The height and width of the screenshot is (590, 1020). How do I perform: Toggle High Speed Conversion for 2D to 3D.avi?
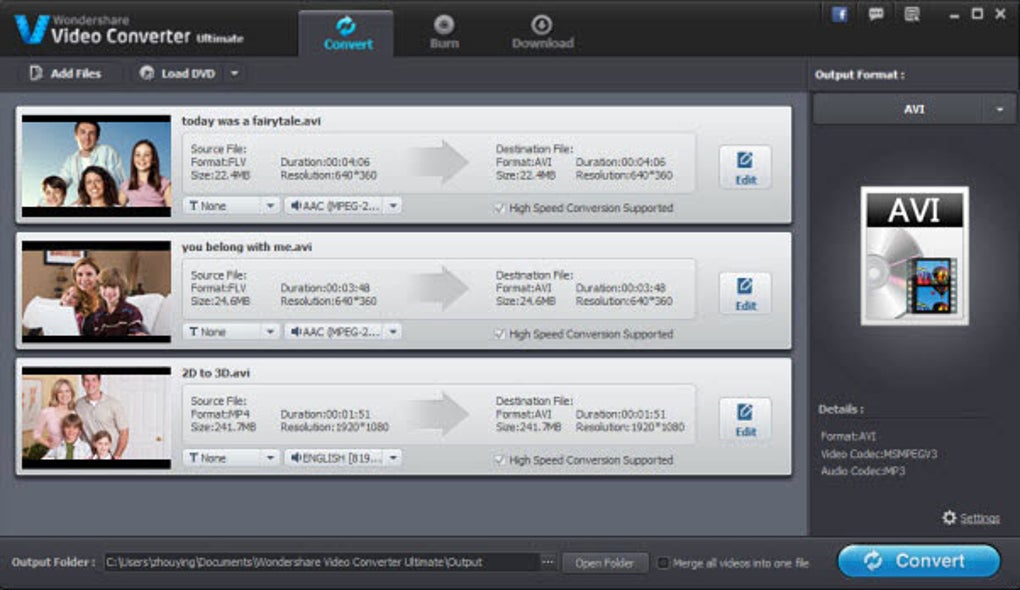click(x=499, y=461)
